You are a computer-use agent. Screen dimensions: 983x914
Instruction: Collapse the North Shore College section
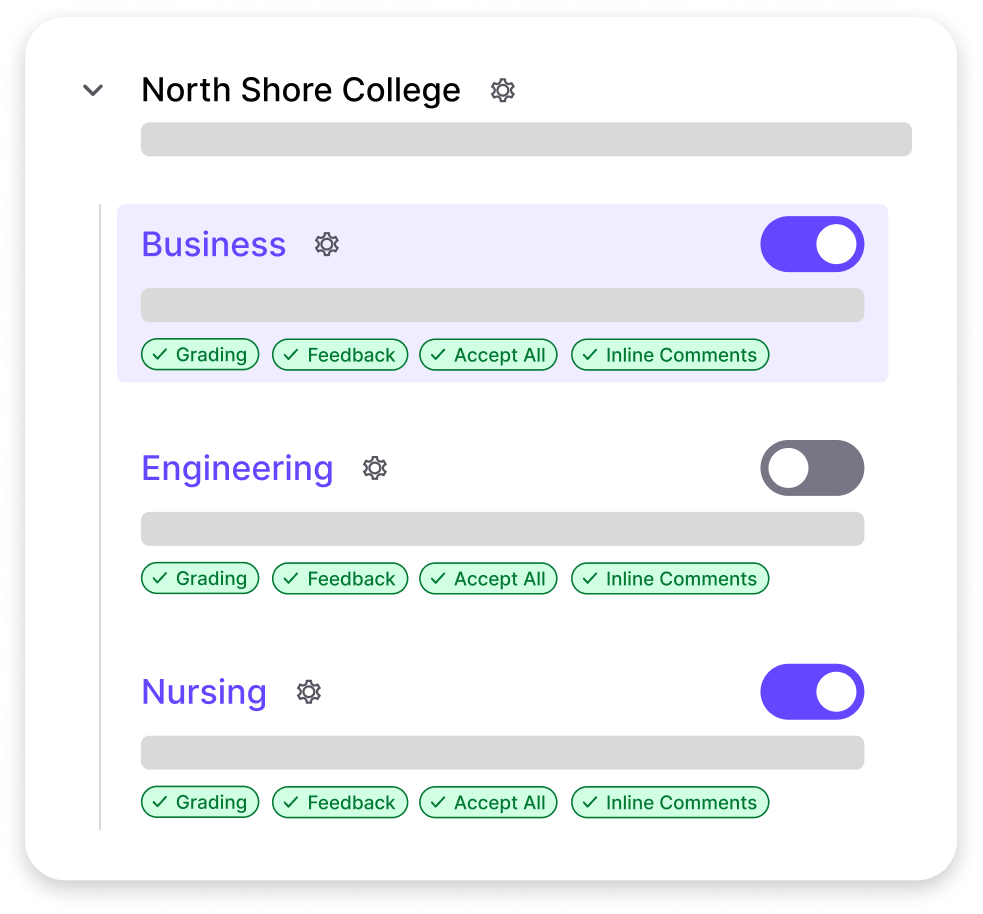[92, 90]
